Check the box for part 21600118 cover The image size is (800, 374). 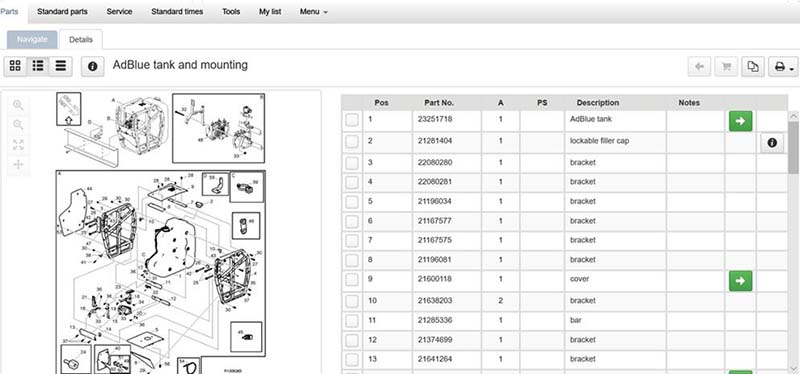(352, 280)
